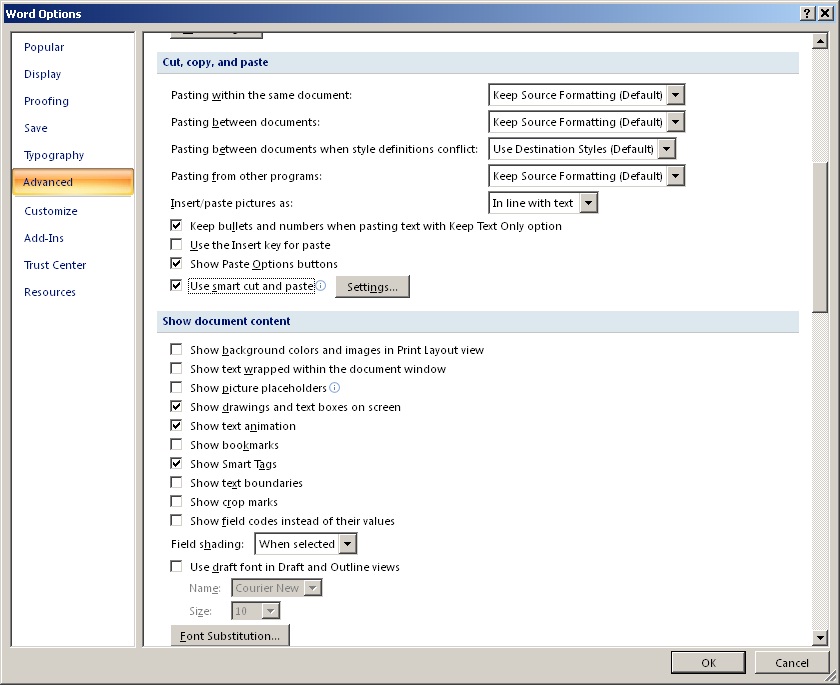Switch to the Display category
Viewport: 840px width, 685px height.
click(x=42, y=74)
